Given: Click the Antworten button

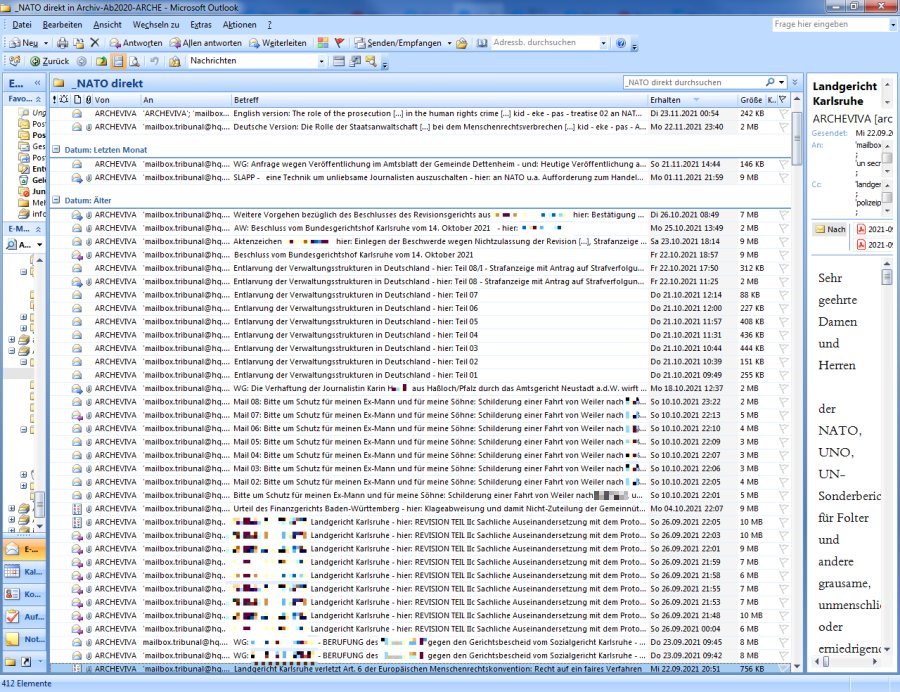Looking at the screenshot, I should tap(136, 43).
